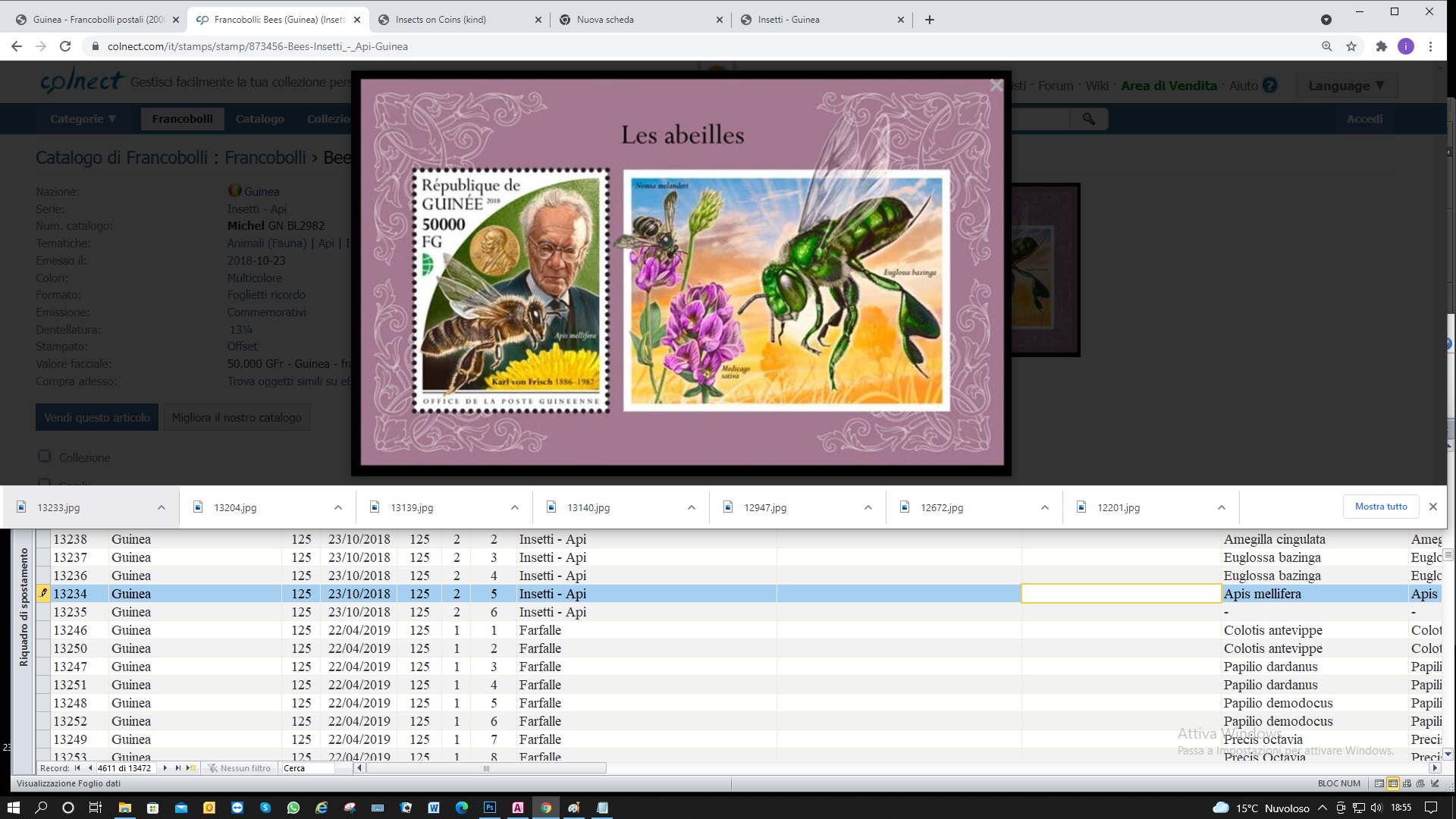
Task: Open WhatsApp from the taskbar
Action: [x=293, y=808]
